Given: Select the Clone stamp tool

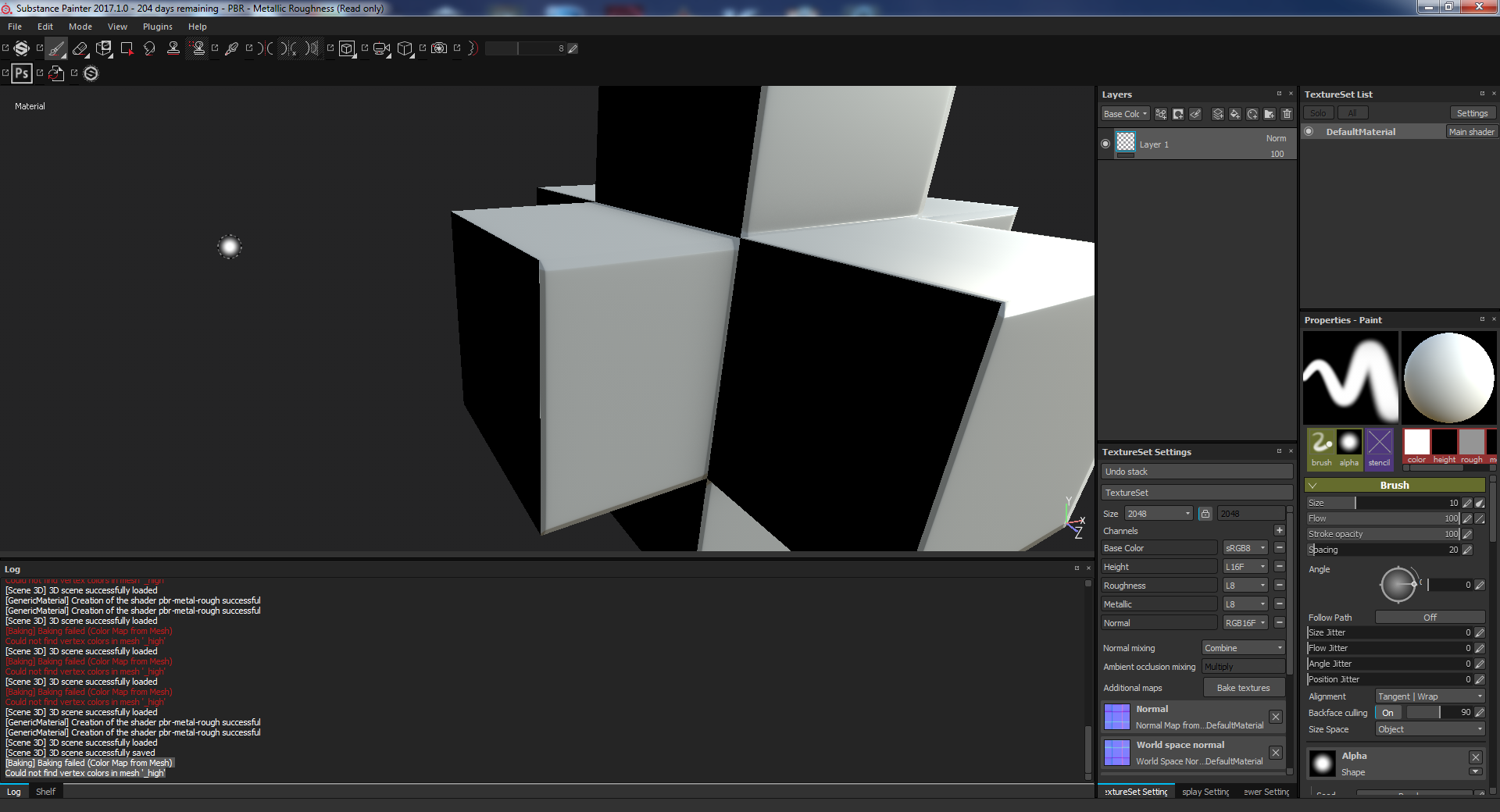Looking at the screenshot, I should pyautogui.click(x=173, y=48).
